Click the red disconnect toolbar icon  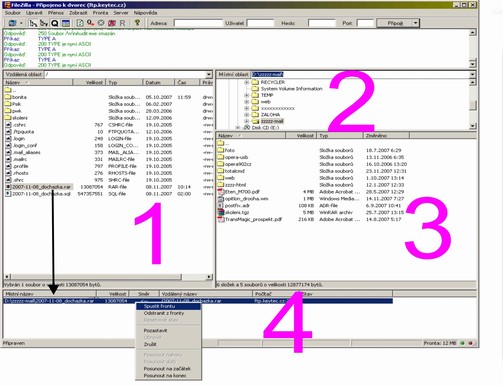[x=112, y=23]
